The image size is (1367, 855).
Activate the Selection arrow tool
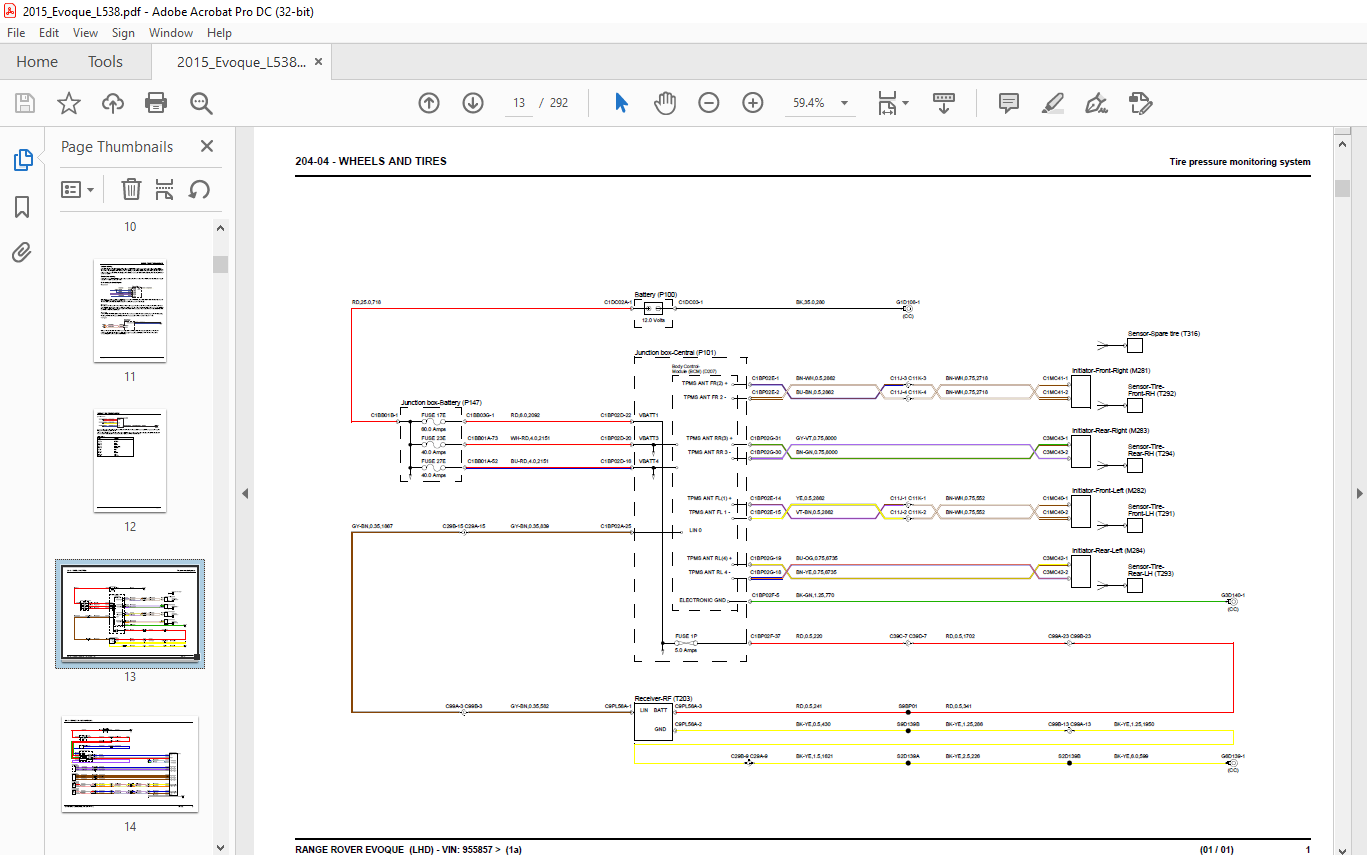621,103
